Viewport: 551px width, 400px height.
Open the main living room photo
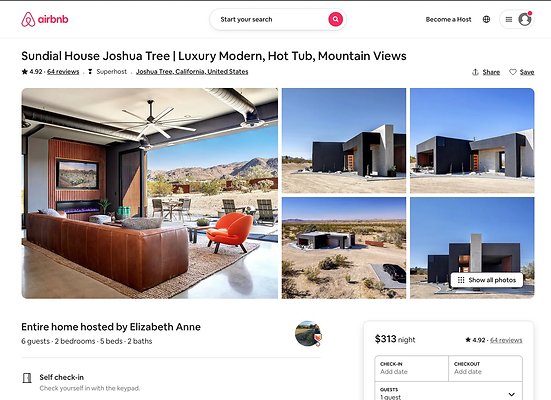(x=150, y=193)
